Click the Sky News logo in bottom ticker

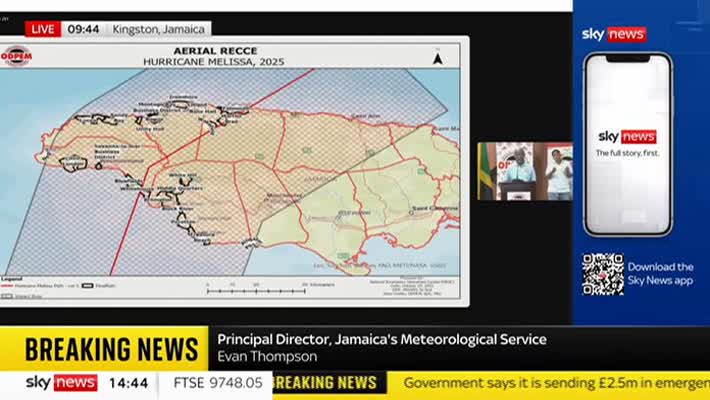pyautogui.click(x=61, y=383)
